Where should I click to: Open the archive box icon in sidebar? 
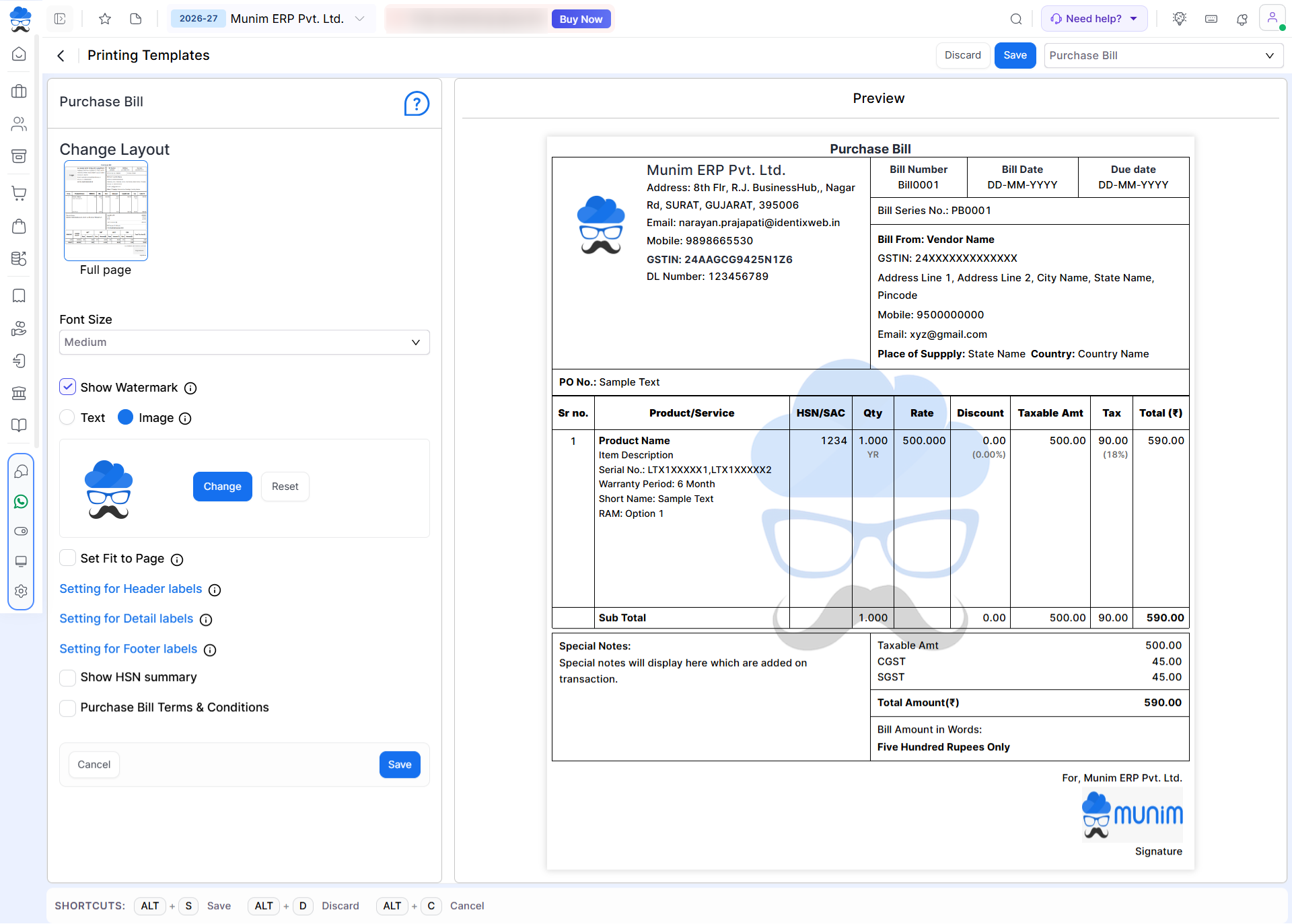click(20, 156)
